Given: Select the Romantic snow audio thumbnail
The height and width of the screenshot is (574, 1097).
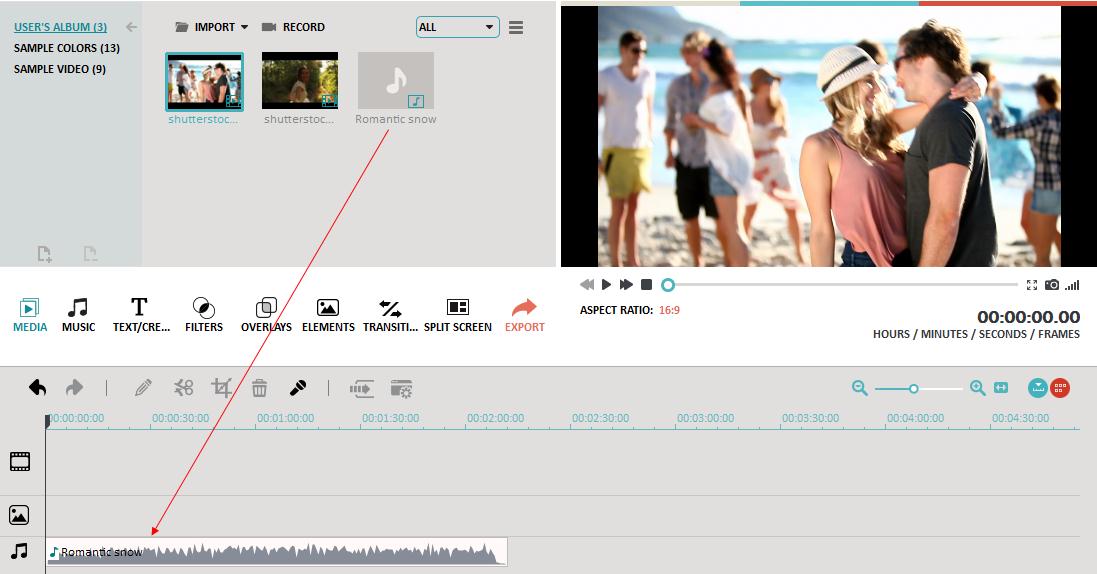Looking at the screenshot, I should coord(396,81).
